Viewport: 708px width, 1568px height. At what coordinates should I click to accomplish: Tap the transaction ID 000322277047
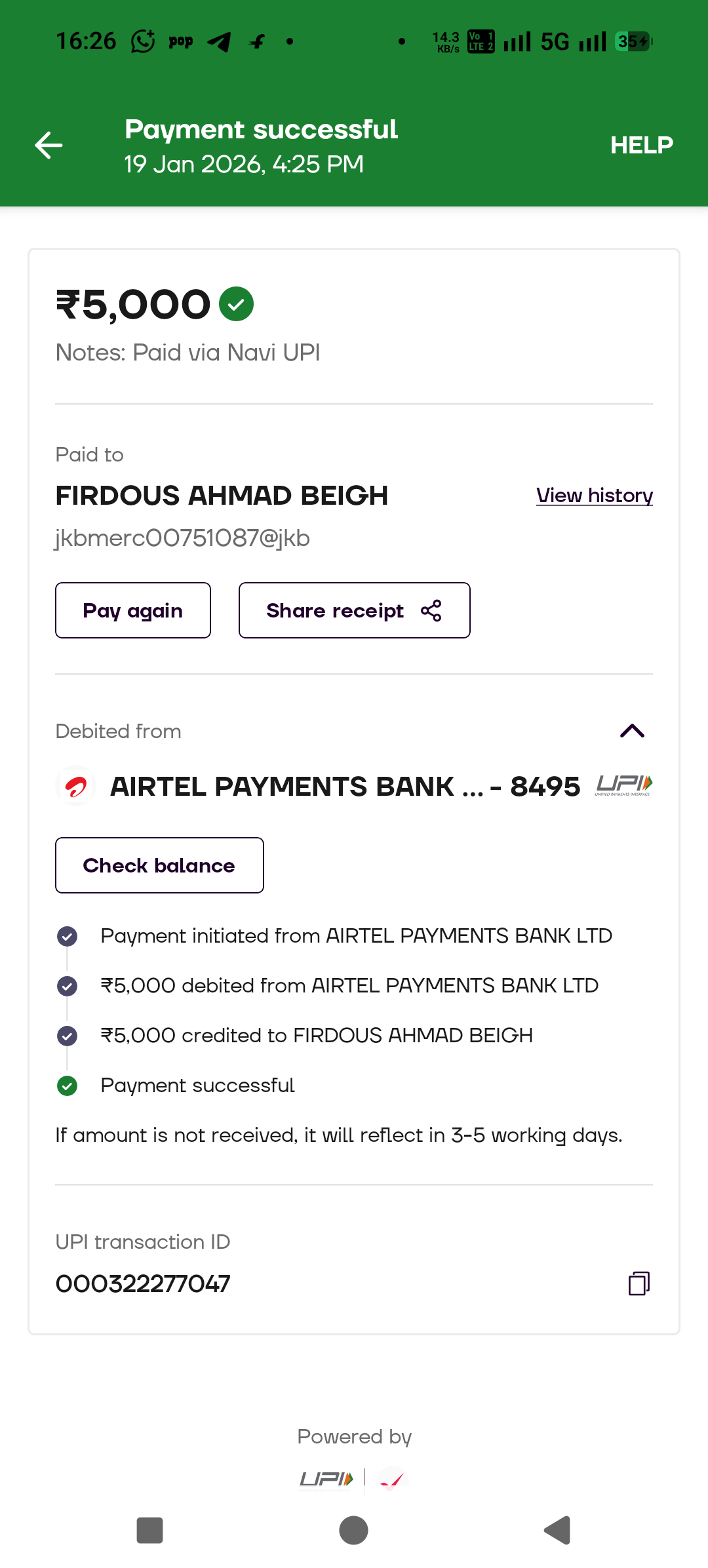[143, 1284]
